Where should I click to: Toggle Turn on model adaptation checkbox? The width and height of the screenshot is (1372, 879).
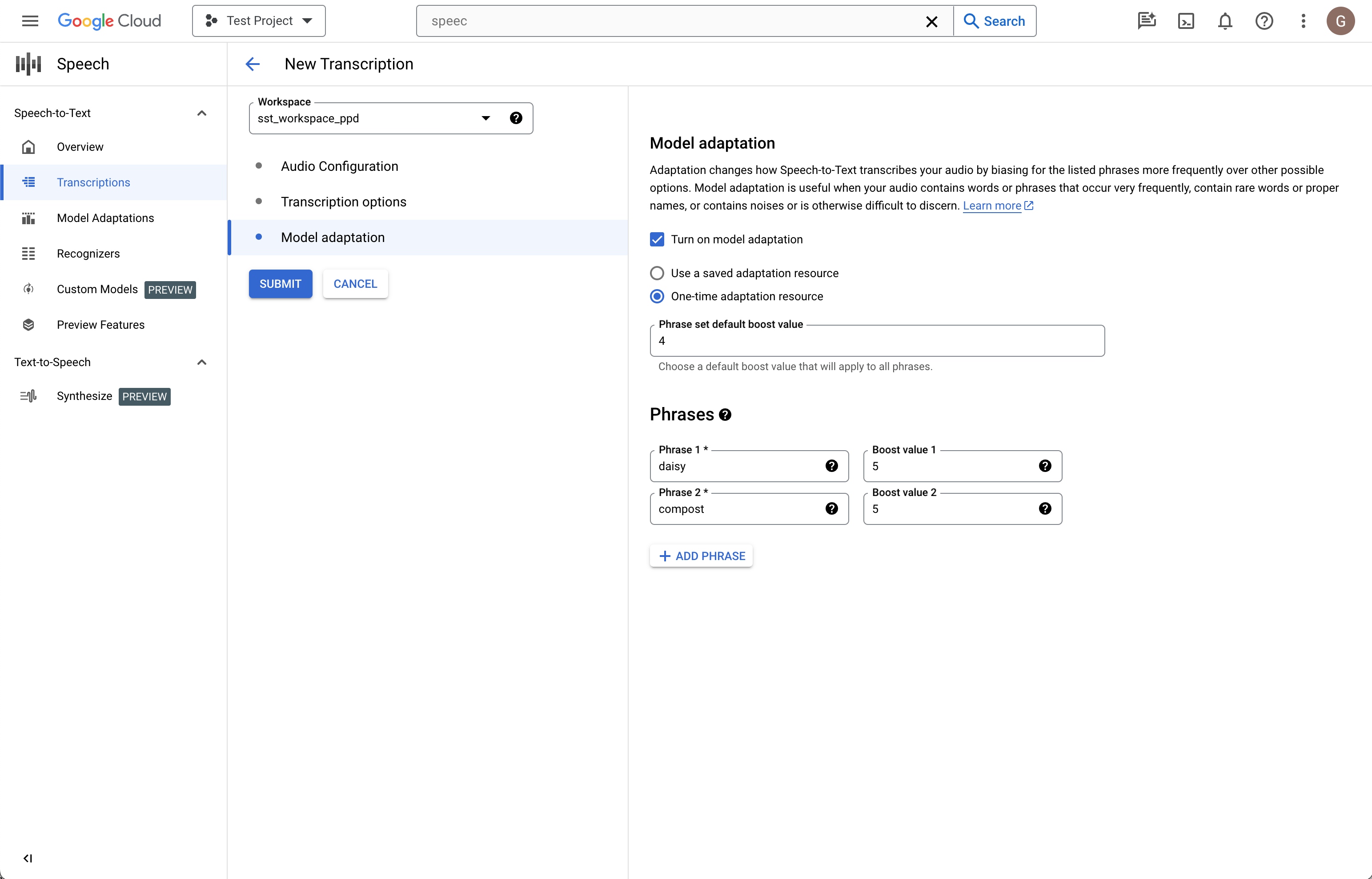pyautogui.click(x=657, y=239)
